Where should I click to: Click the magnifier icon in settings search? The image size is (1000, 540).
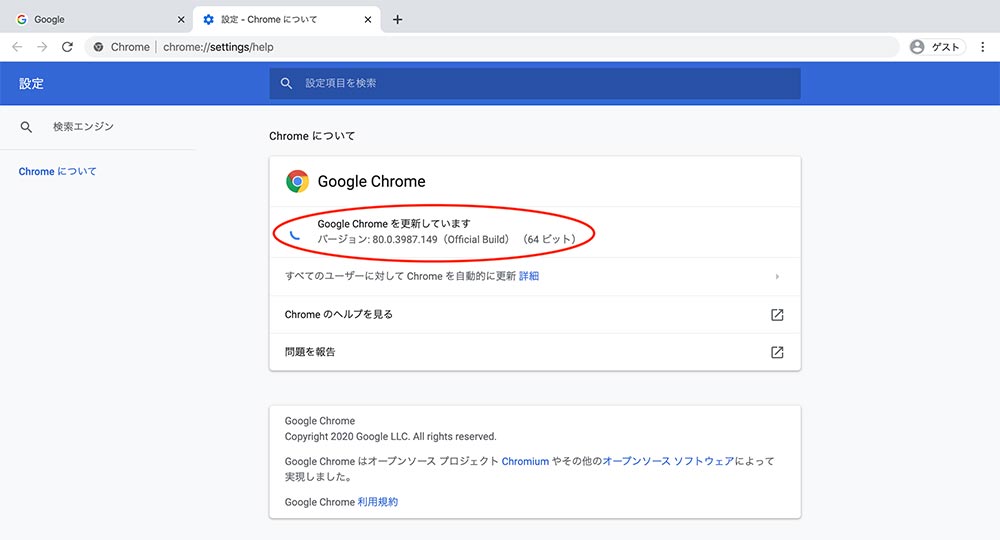(286, 84)
